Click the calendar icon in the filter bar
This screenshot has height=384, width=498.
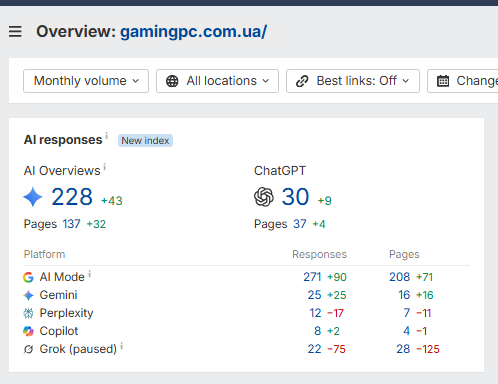443,81
